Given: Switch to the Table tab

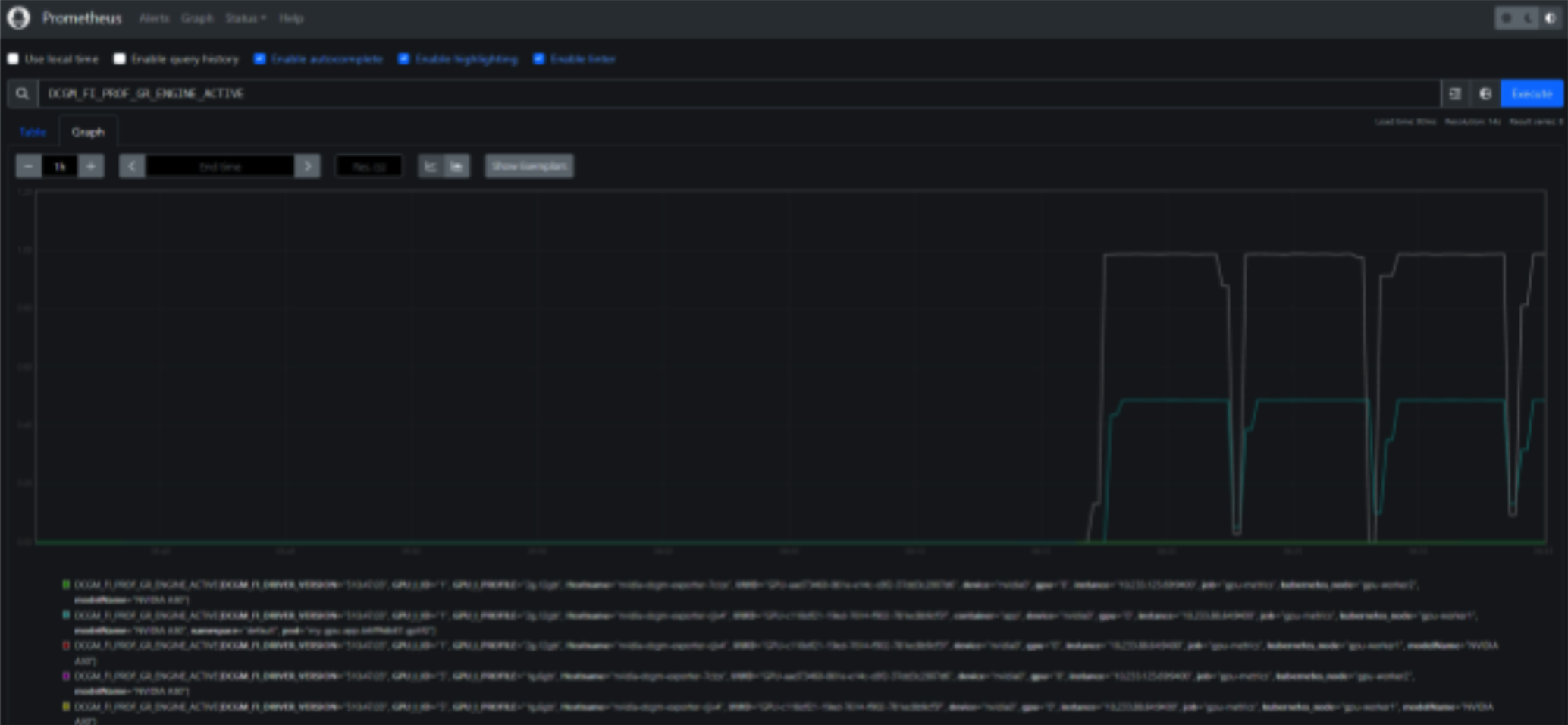Looking at the screenshot, I should click(33, 132).
